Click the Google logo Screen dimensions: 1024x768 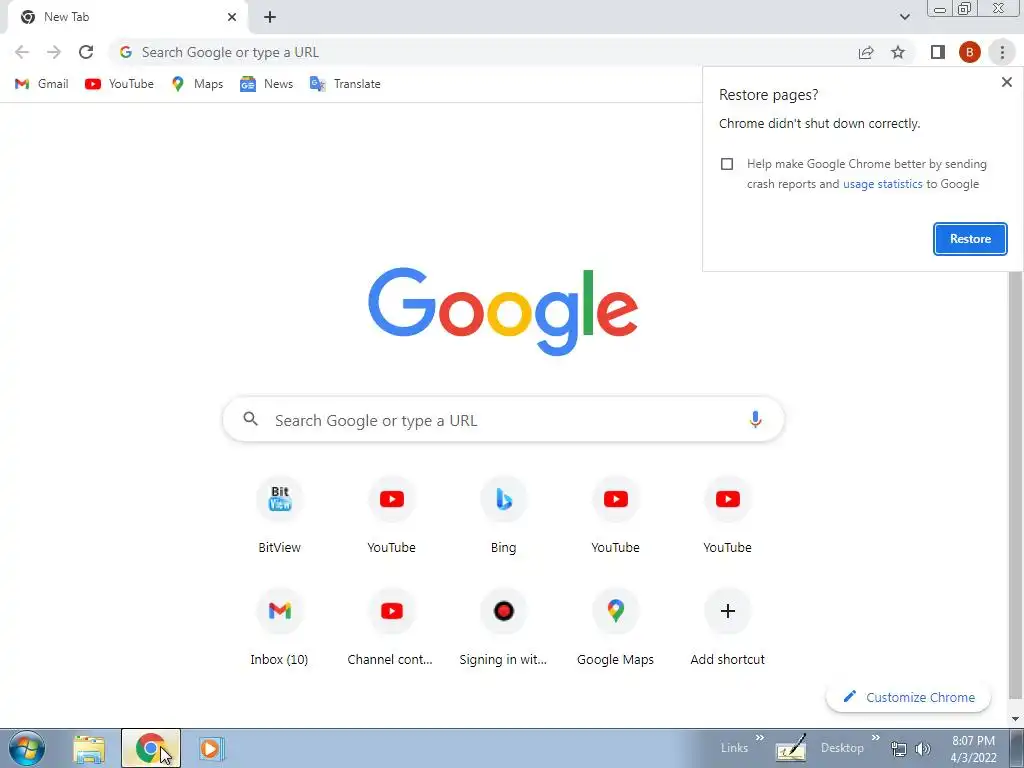point(503,311)
